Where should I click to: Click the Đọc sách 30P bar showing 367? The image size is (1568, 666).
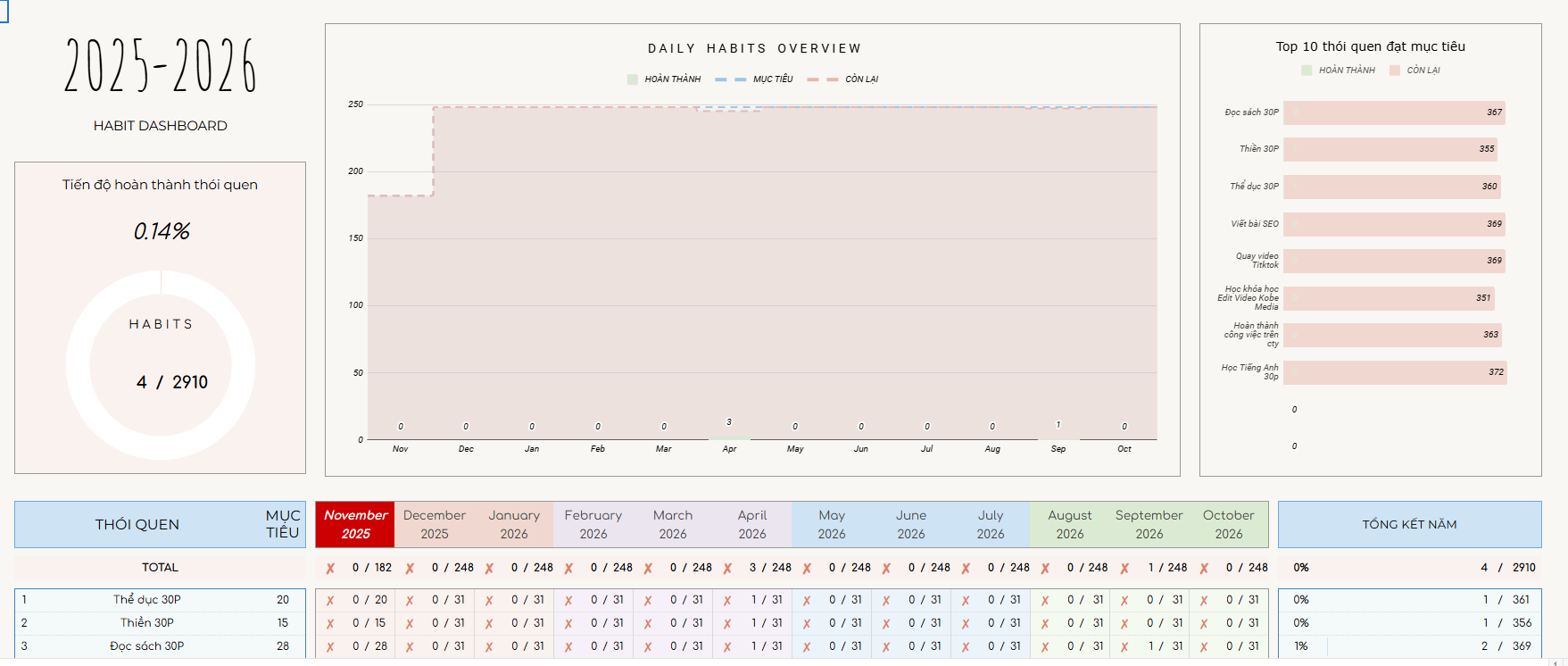pyautogui.click(x=1393, y=112)
